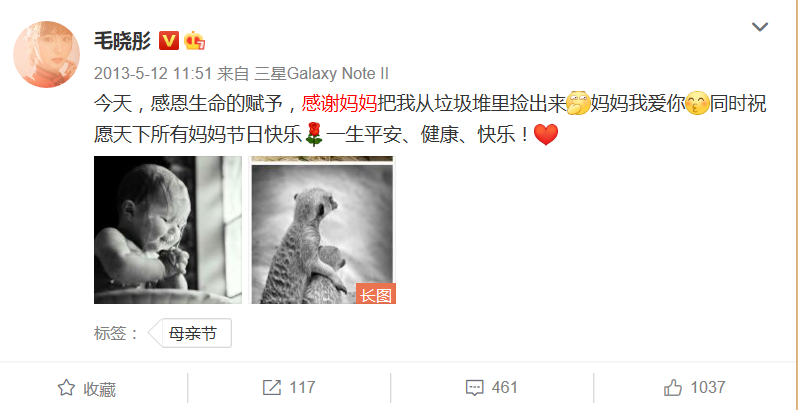Open the 2013-5-12 11:51 timestamp link
Viewport: 798px width, 410px height.
point(153,74)
